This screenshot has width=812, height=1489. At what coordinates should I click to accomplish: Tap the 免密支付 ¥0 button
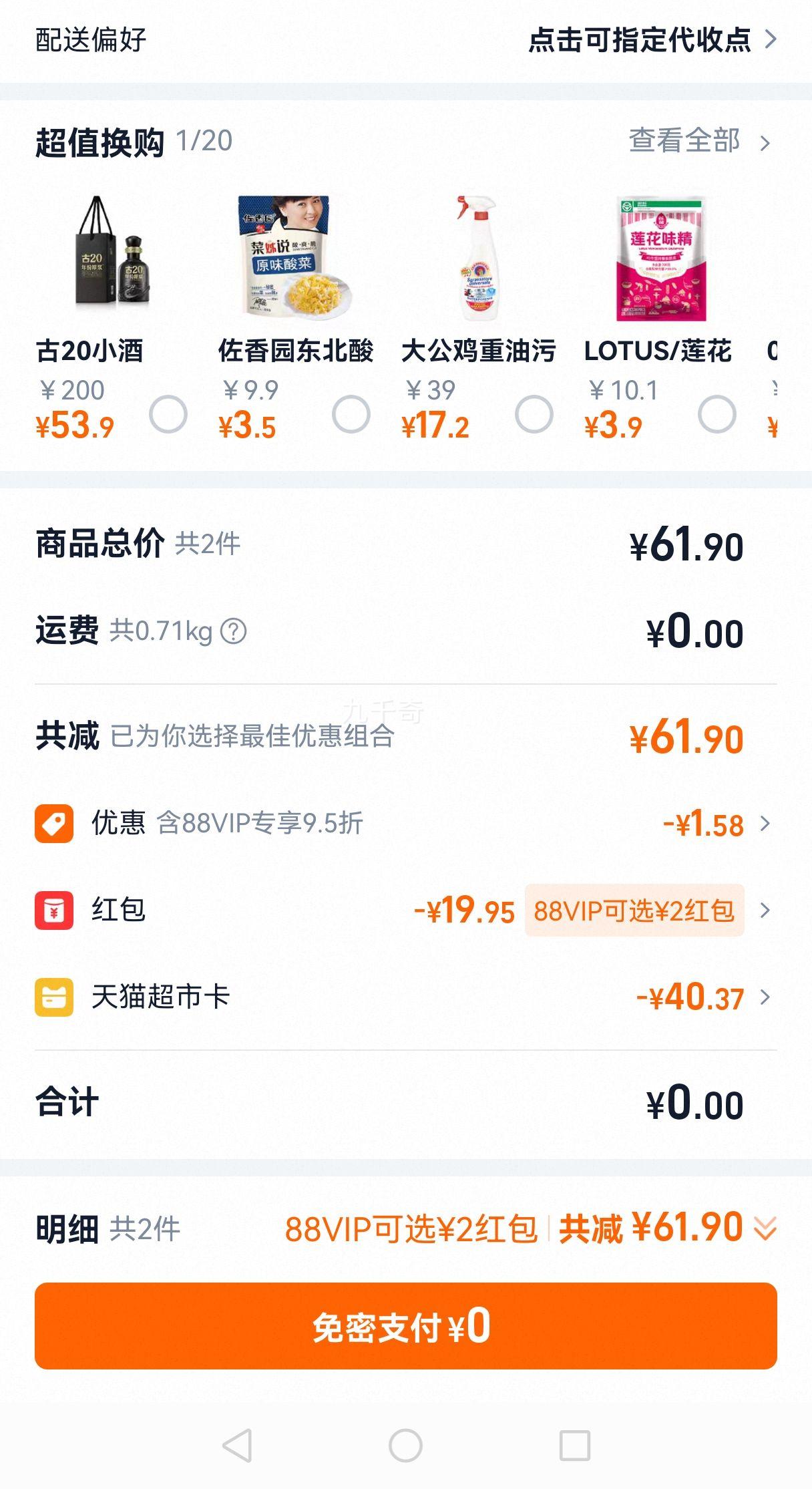(406, 1326)
